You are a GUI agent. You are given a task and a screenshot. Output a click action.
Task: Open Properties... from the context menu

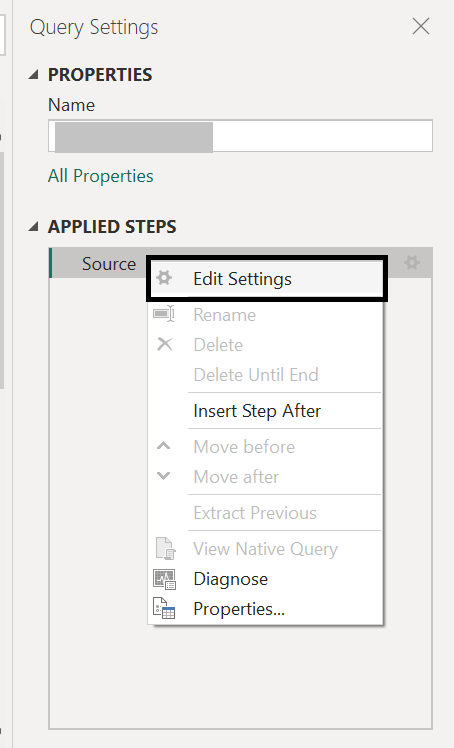click(239, 609)
